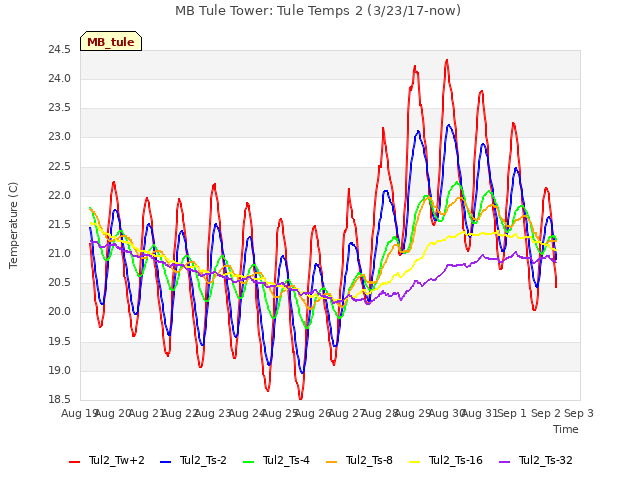Click the 23.5 y-axis tick label
Viewport: 640px width, 480px height.
coord(60,108)
